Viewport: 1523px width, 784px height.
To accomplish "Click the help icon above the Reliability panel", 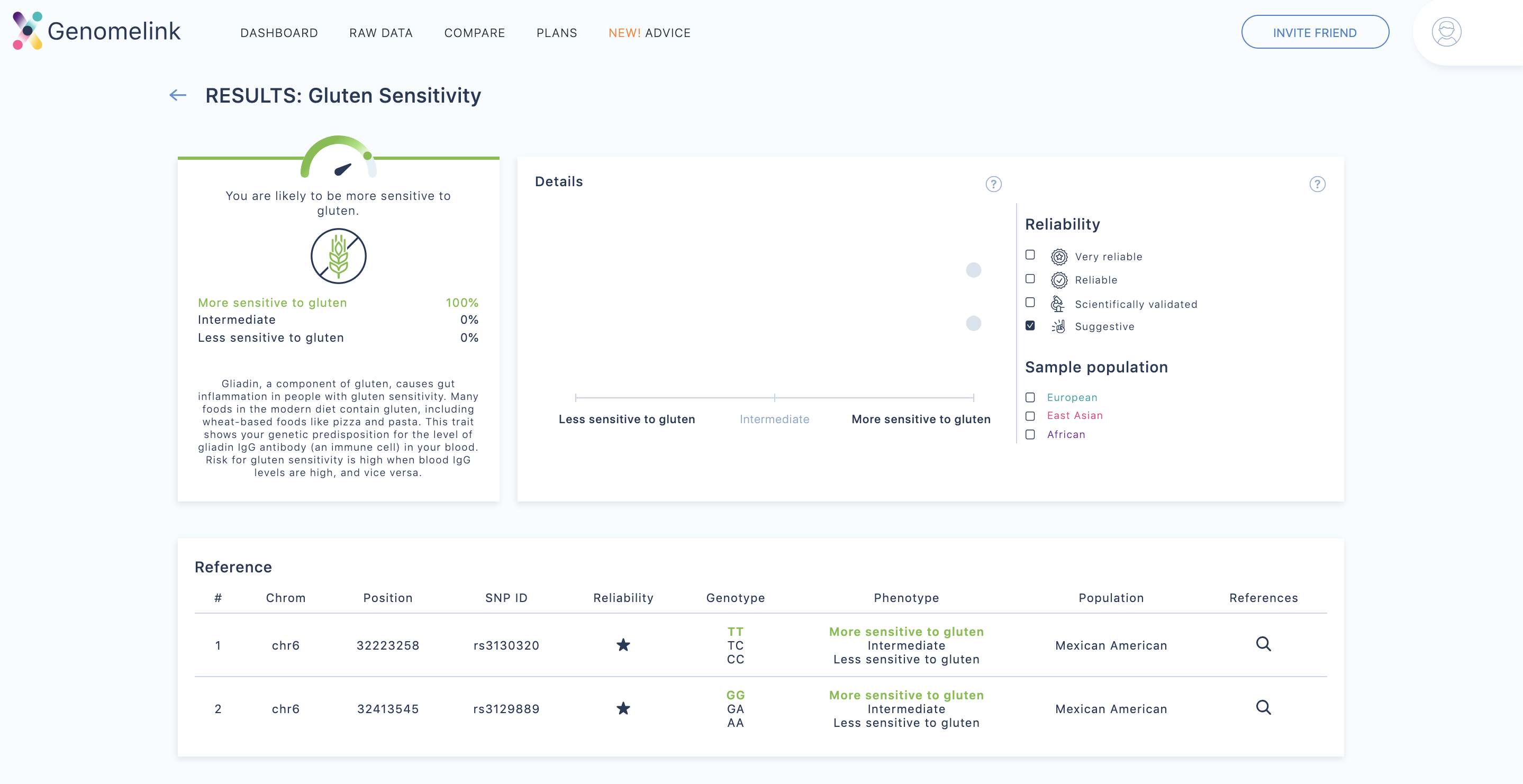I will click(1317, 184).
